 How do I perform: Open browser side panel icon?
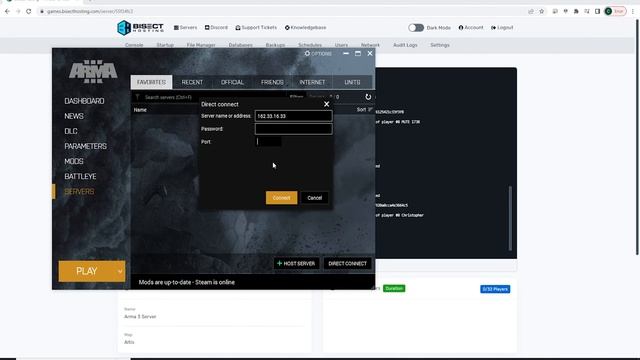(597, 11)
